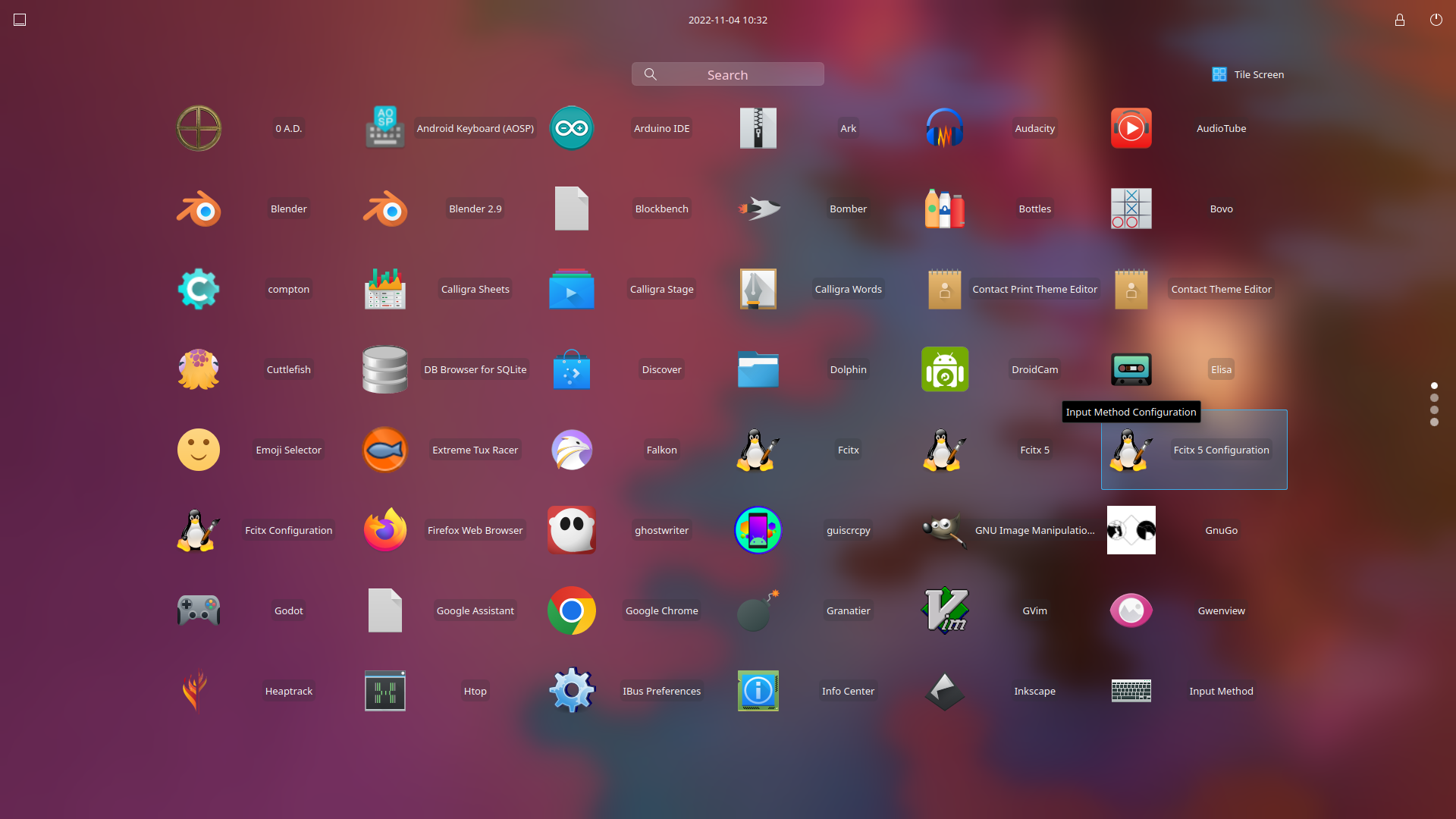Launch the compton gear icon
This screenshot has height=819, width=1456.
199,289
